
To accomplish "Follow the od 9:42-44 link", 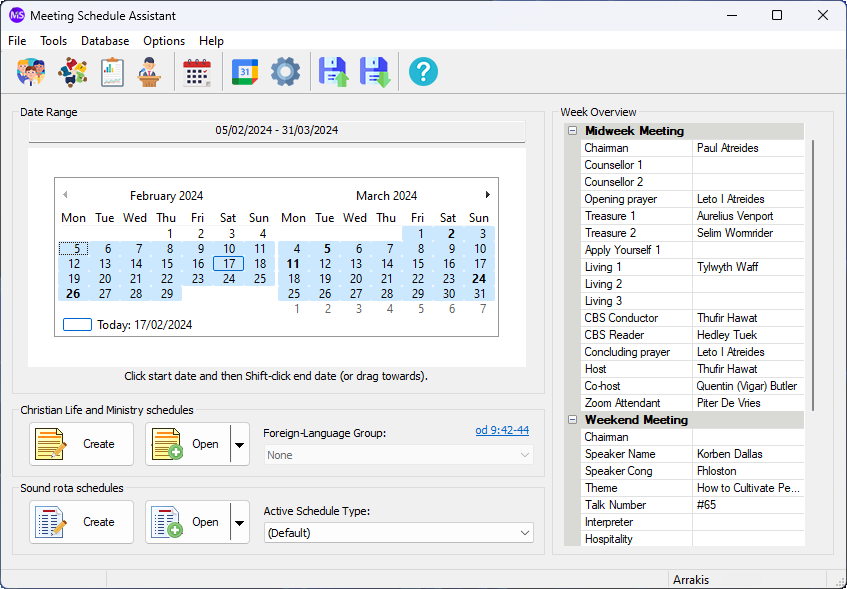I will [x=502, y=430].
